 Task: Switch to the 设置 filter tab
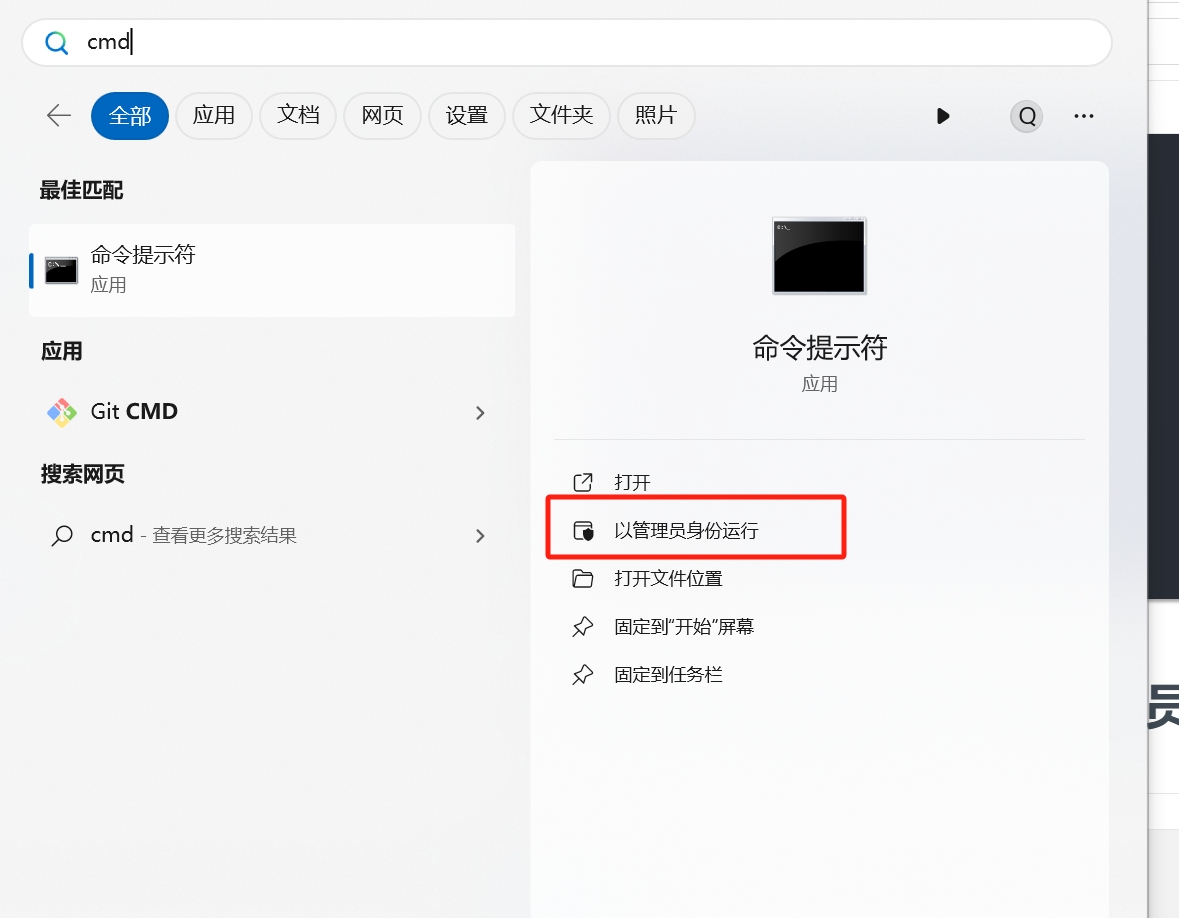(466, 116)
